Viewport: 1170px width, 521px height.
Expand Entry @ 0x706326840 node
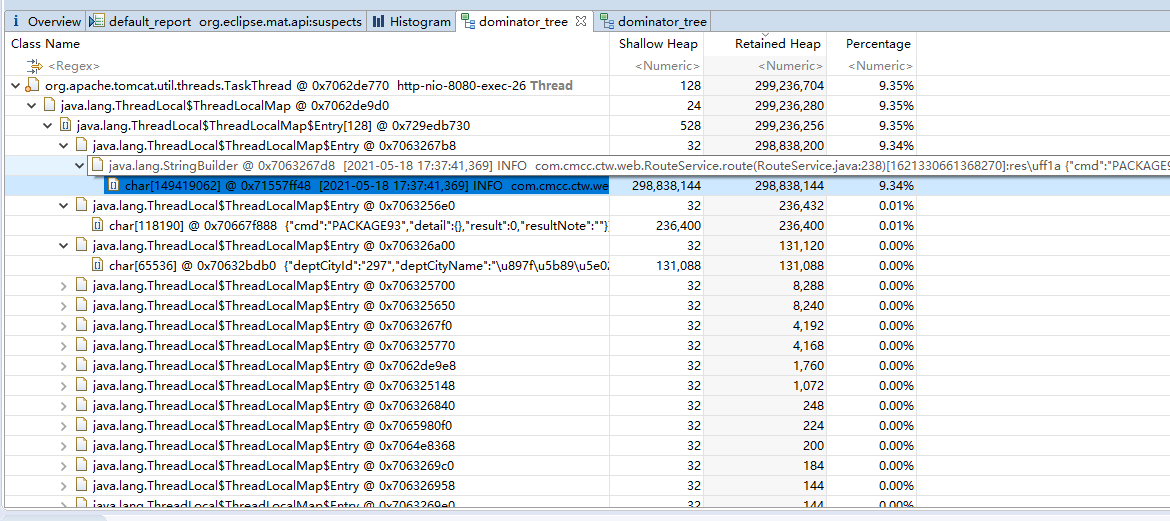point(63,406)
